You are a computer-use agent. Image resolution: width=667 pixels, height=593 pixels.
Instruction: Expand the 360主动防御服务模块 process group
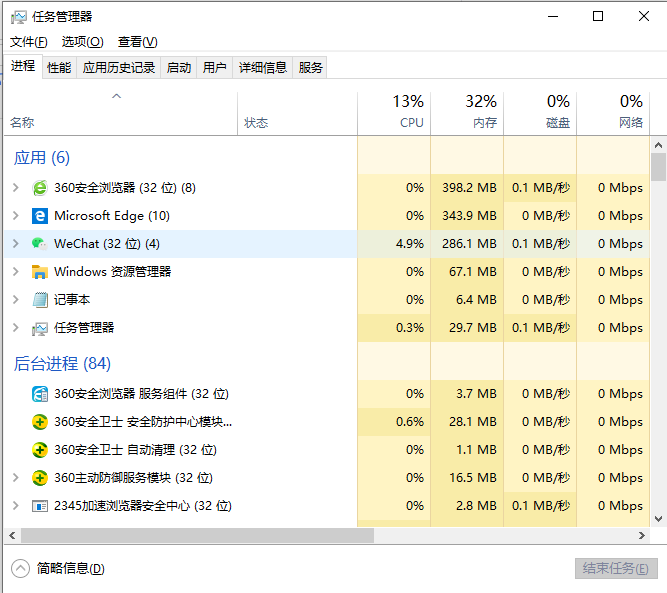[x=16, y=478]
